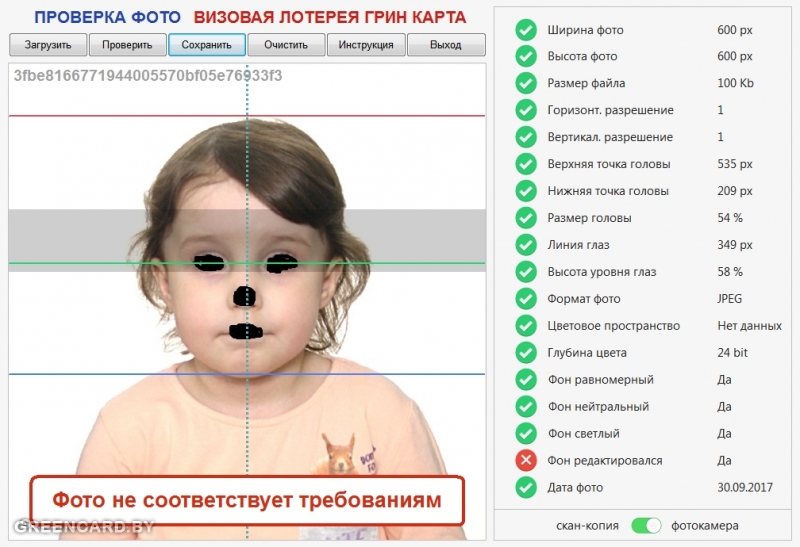Image resolution: width=800 pixels, height=547 pixels.
Task: Click the green check icon beside Высота фото
Action: pos(526,57)
